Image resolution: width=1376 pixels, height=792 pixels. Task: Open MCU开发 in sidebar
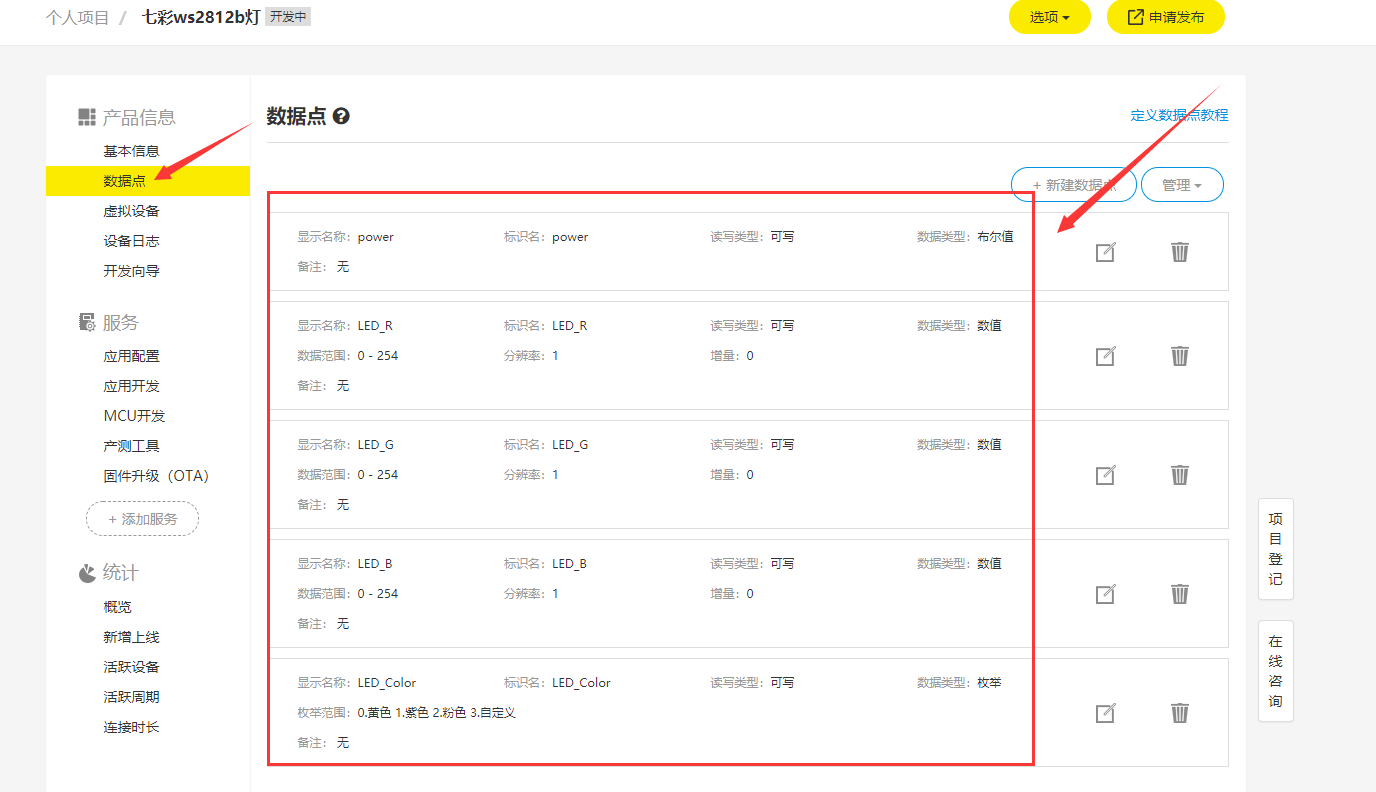point(134,416)
